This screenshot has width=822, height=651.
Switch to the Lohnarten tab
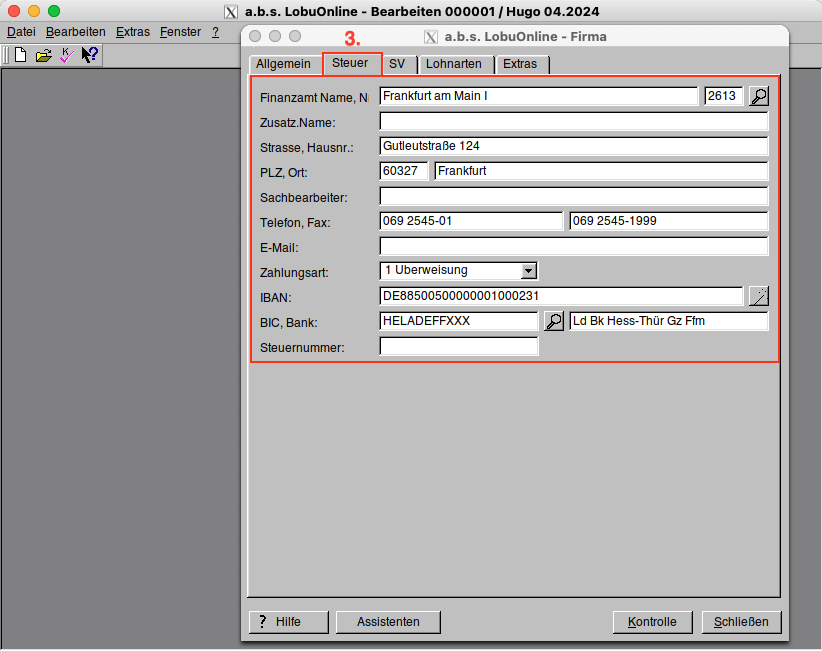coord(453,64)
